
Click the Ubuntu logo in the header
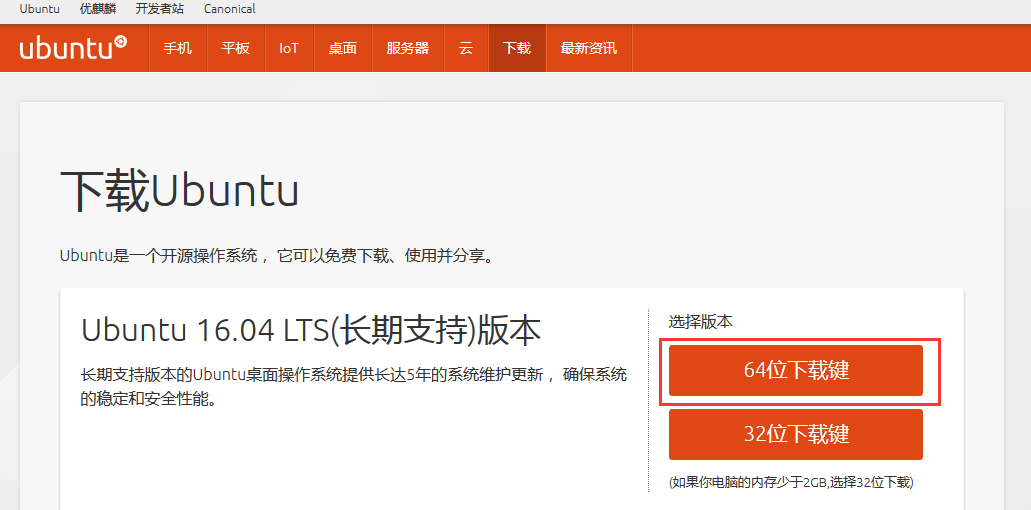tap(73, 48)
